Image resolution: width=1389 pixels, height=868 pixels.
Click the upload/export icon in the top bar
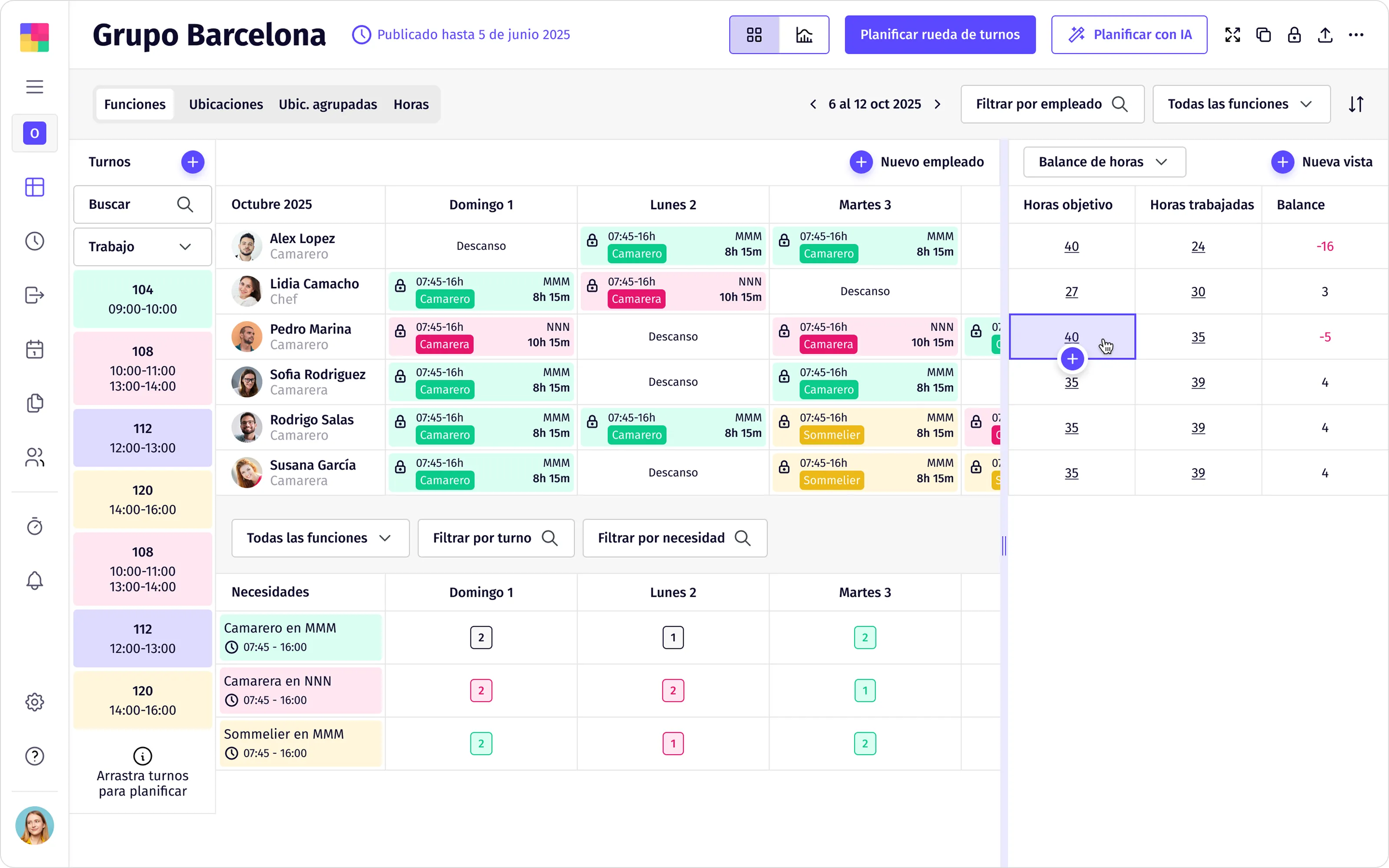coord(1325,35)
